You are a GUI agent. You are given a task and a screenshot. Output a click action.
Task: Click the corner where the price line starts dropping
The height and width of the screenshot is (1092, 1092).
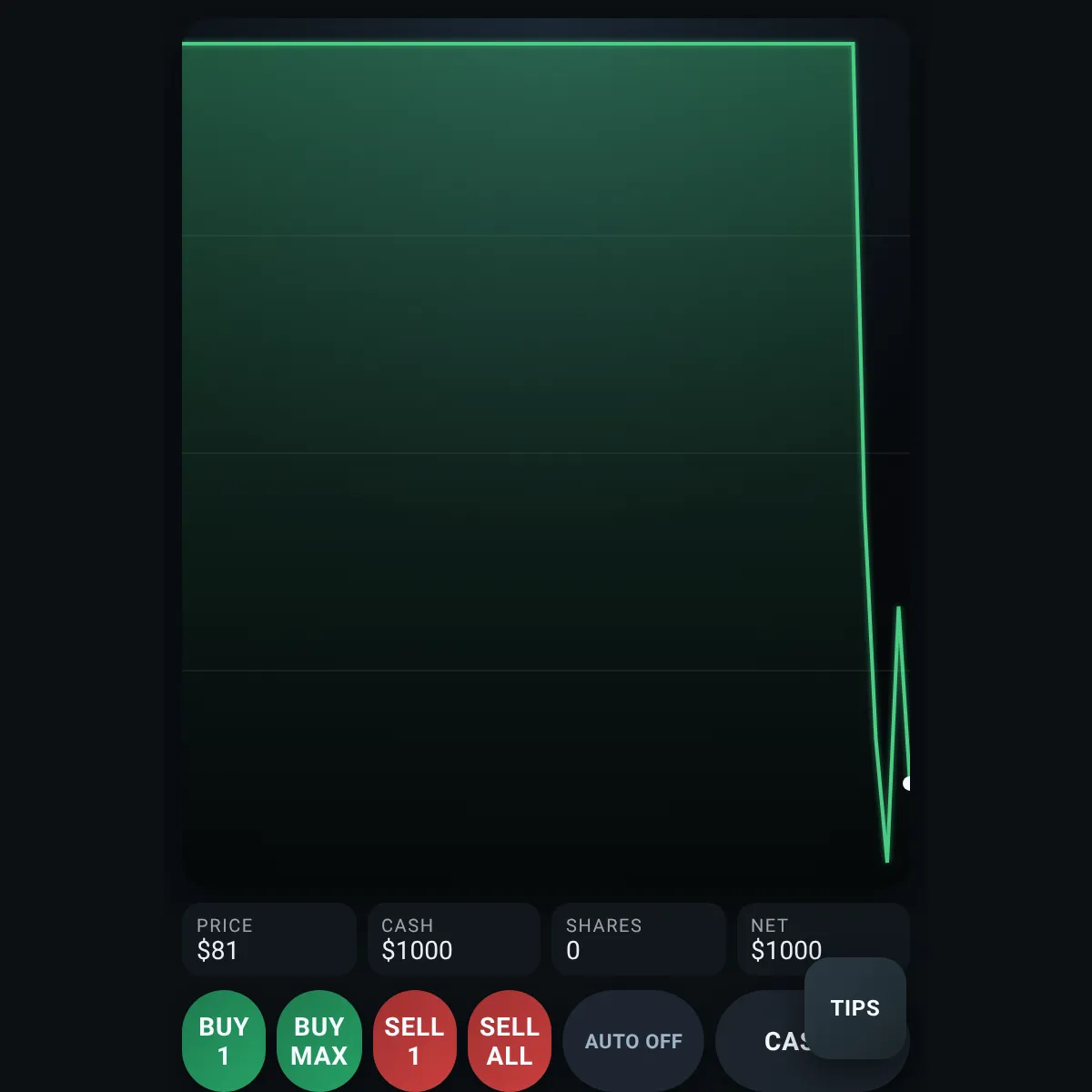(853, 44)
